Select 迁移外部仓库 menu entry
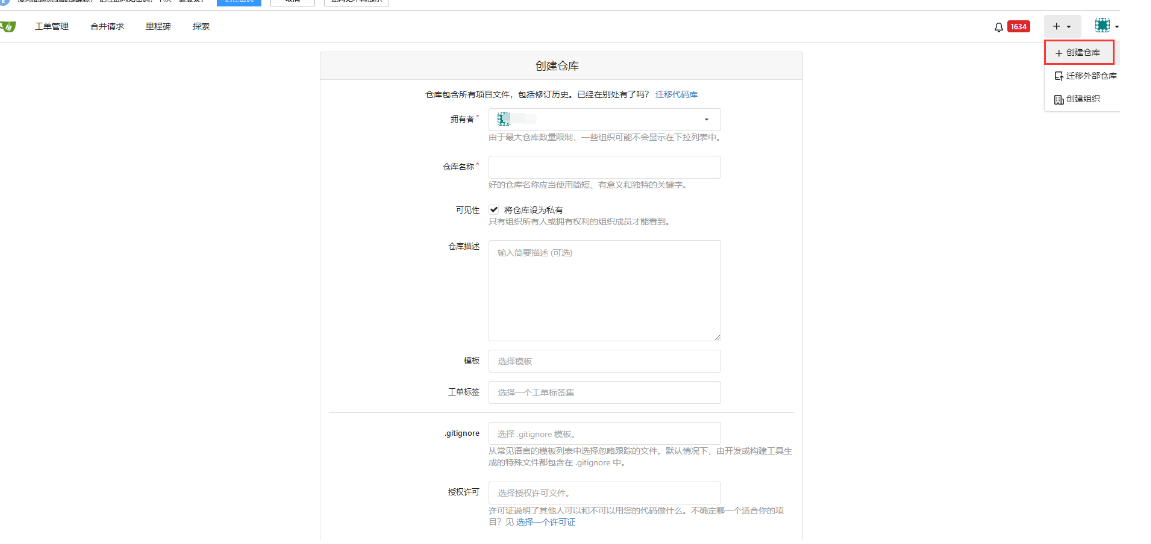The width and height of the screenshot is (1151, 544). 1085,76
